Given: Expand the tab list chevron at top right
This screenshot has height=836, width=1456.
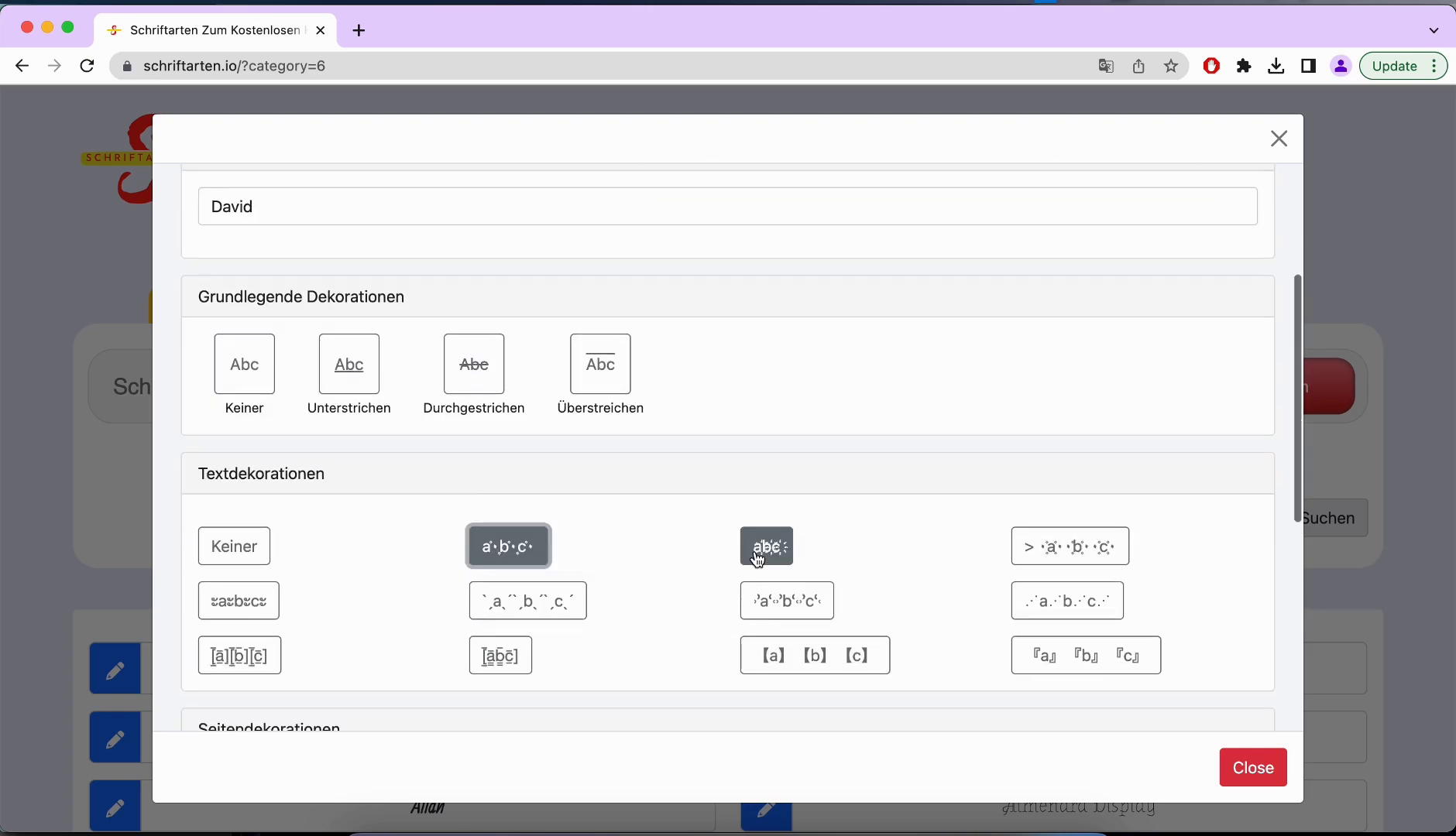Looking at the screenshot, I should 1434,30.
